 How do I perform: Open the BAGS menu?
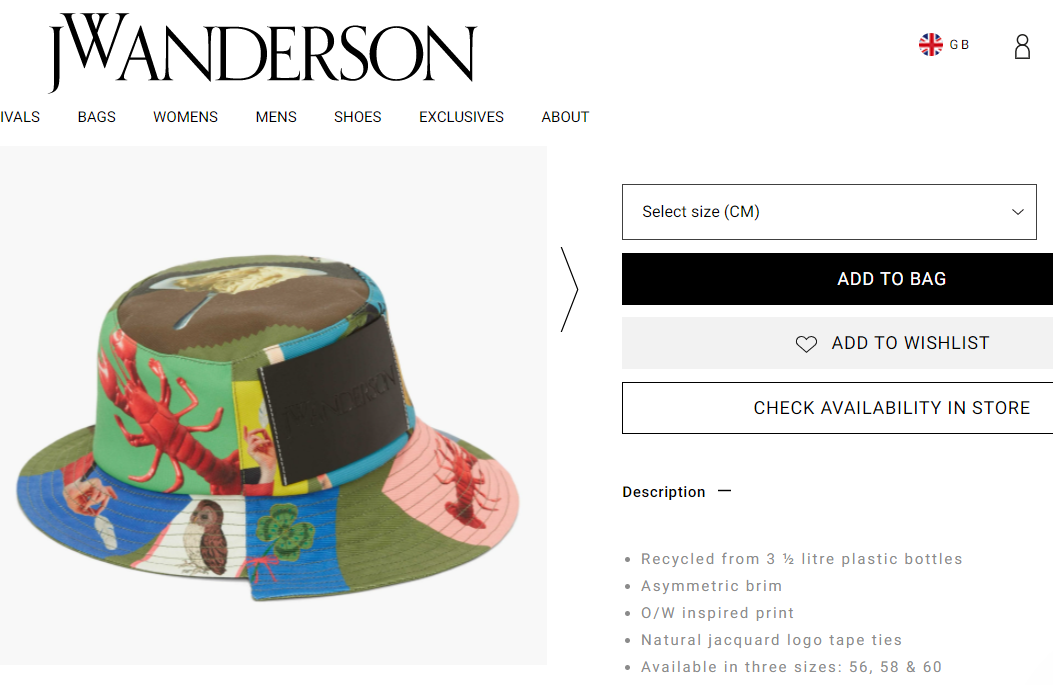tap(97, 117)
